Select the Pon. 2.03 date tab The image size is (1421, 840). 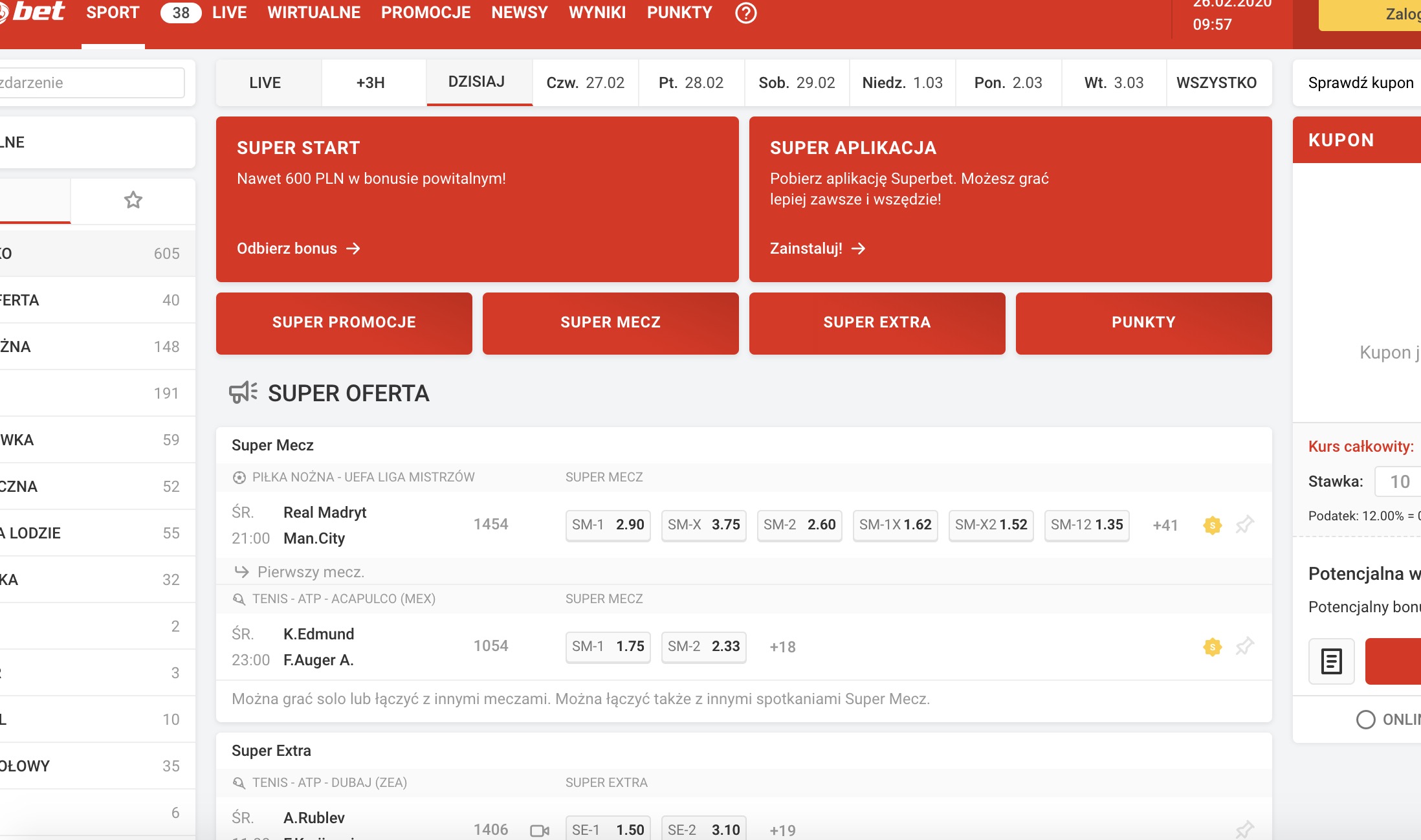click(x=1009, y=83)
